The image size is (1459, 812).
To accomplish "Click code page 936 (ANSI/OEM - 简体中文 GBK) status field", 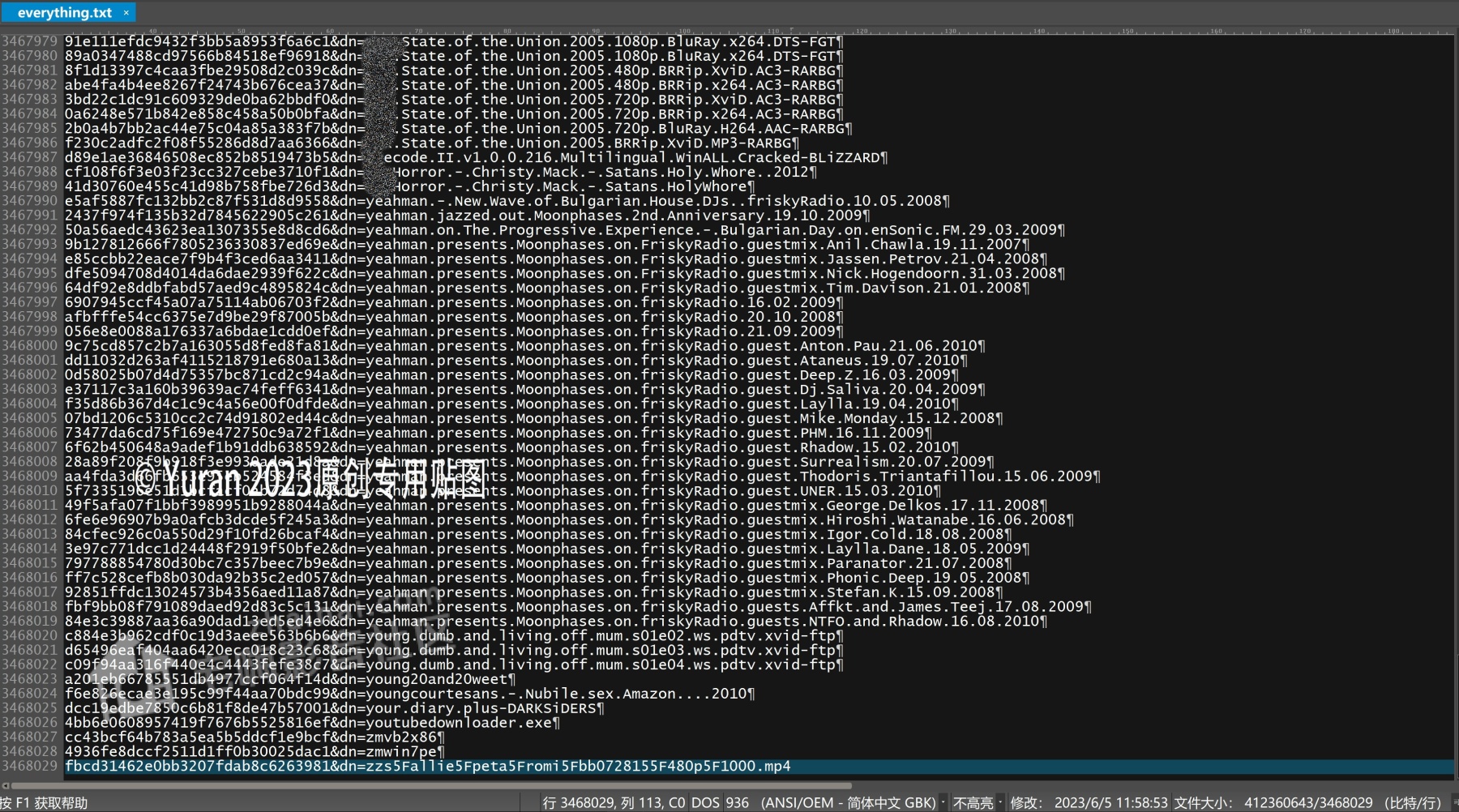I will tap(831, 802).
